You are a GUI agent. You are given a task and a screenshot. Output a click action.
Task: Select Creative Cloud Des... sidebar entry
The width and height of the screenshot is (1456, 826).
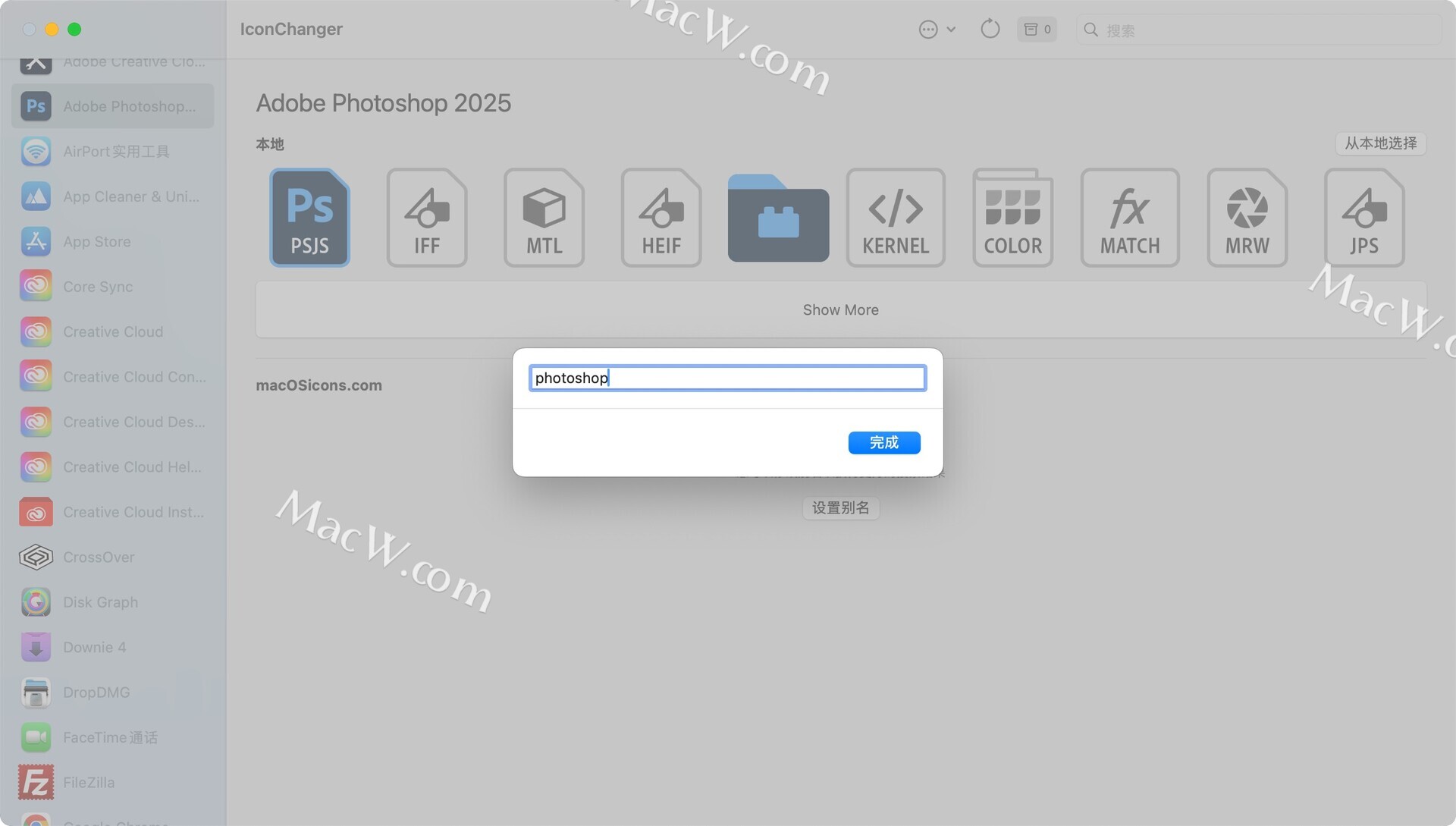tap(112, 422)
